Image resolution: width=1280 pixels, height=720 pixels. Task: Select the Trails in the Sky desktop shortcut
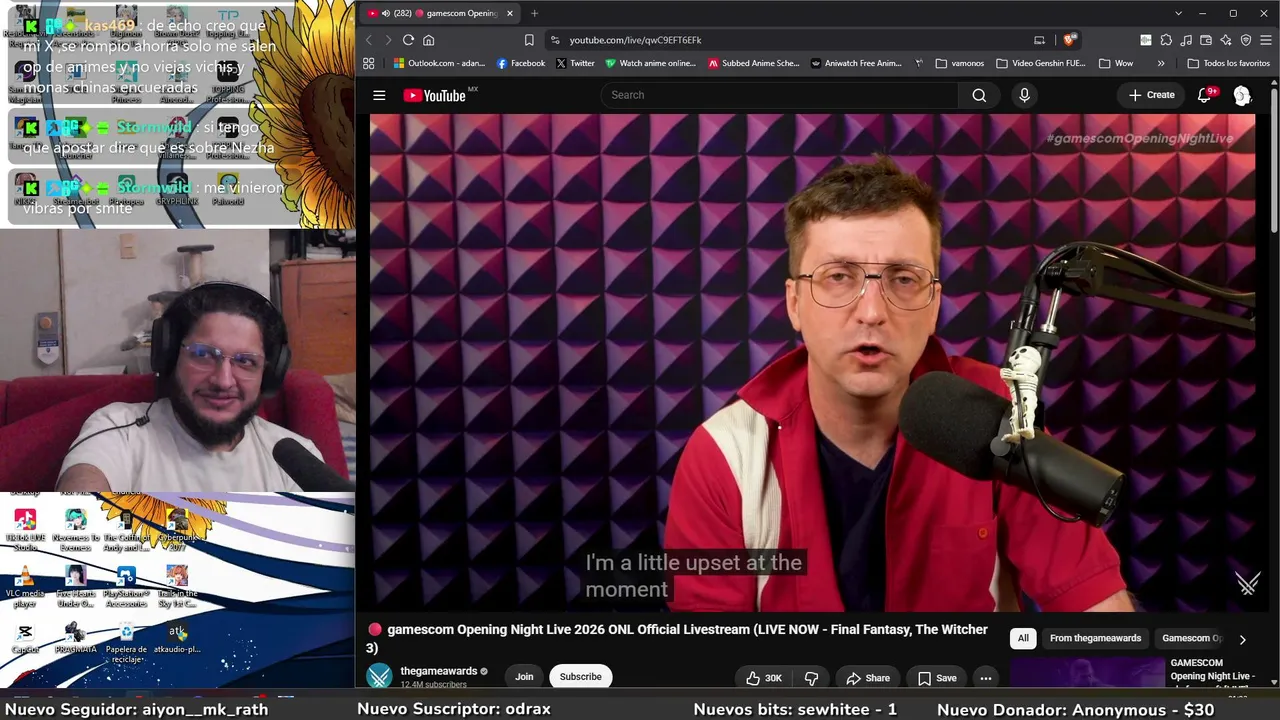[177, 587]
